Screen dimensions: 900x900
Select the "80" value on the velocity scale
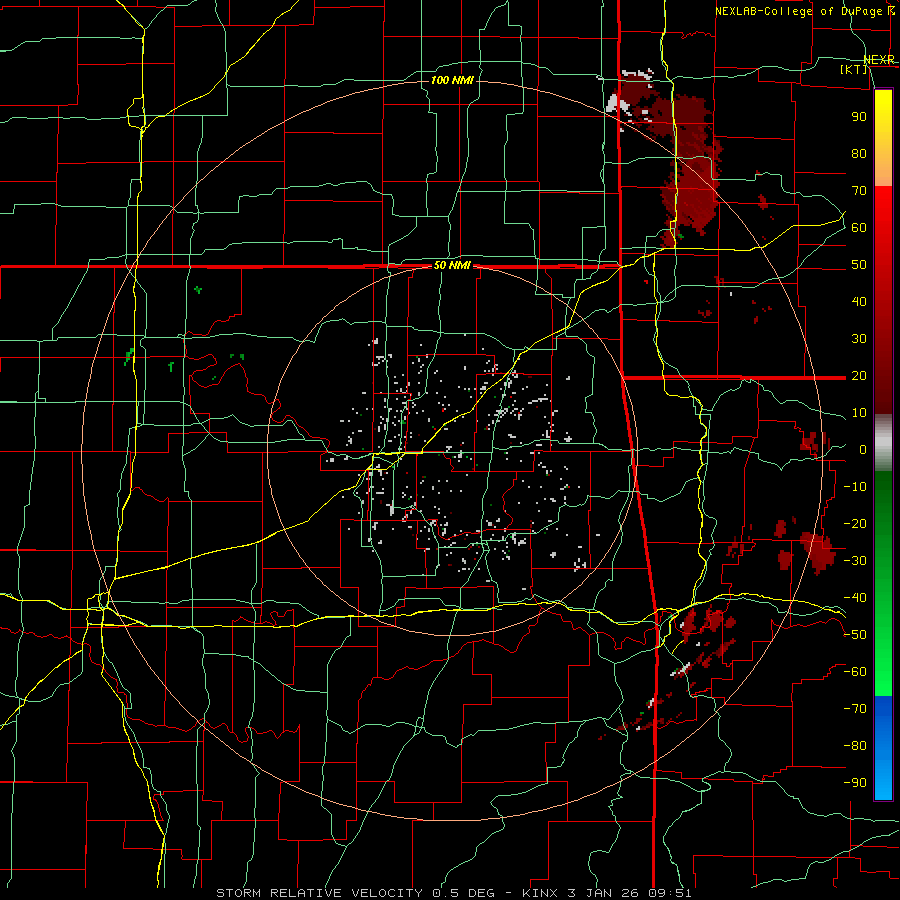point(859,153)
